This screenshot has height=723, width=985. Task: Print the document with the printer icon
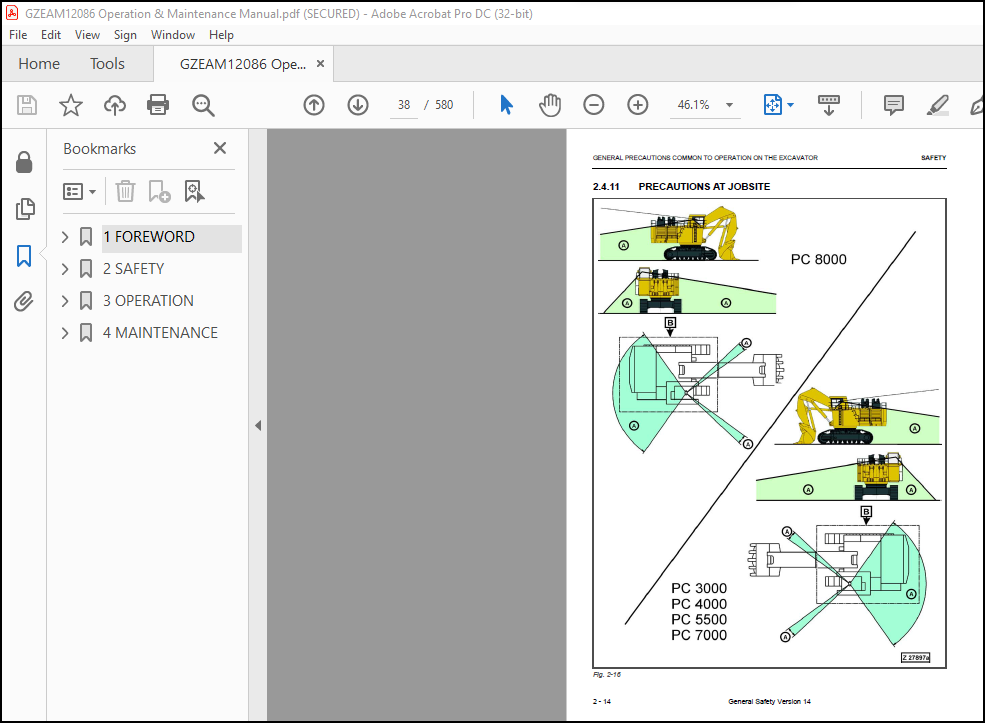pos(158,105)
